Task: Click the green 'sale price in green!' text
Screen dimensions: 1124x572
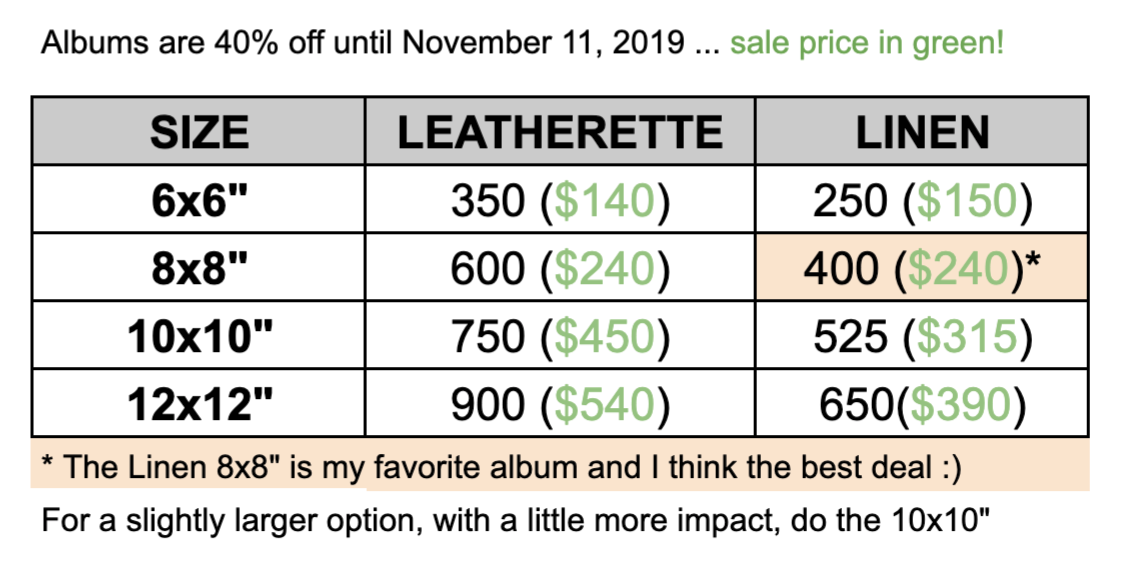Action: (867, 44)
